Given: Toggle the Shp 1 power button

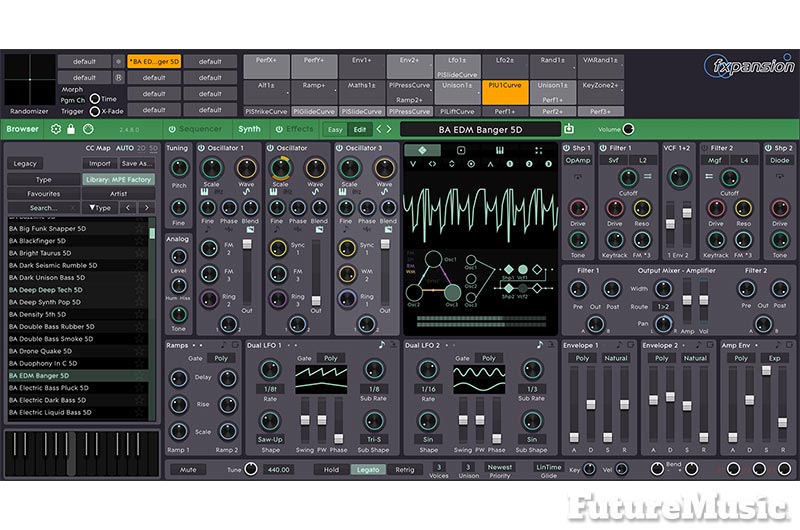Looking at the screenshot, I should tap(566, 148).
